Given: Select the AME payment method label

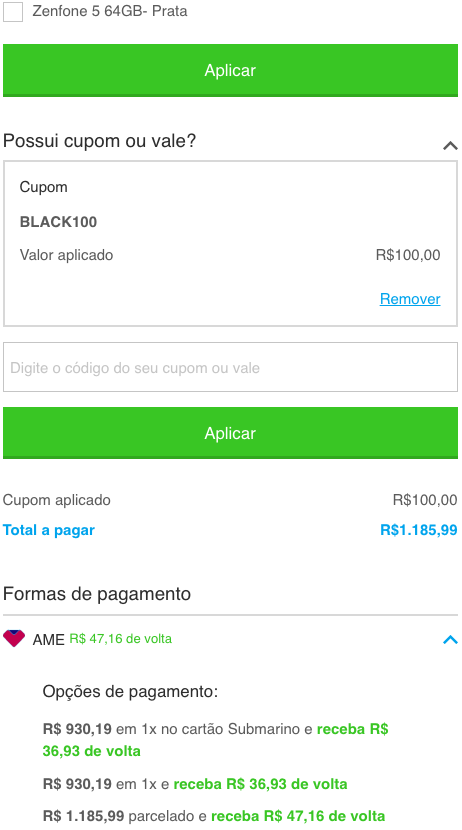Looking at the screenshot, I should 49,639.
